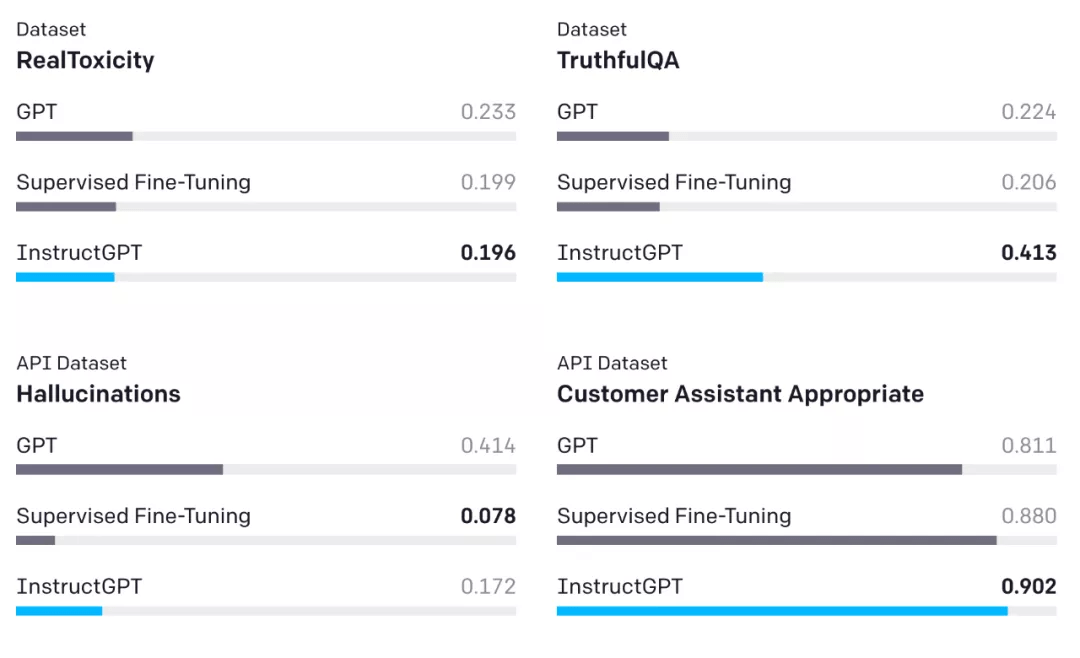Click the RealToxicity dataset title
This screenshot has height=658, width=1080.
[x=85, y=60]
